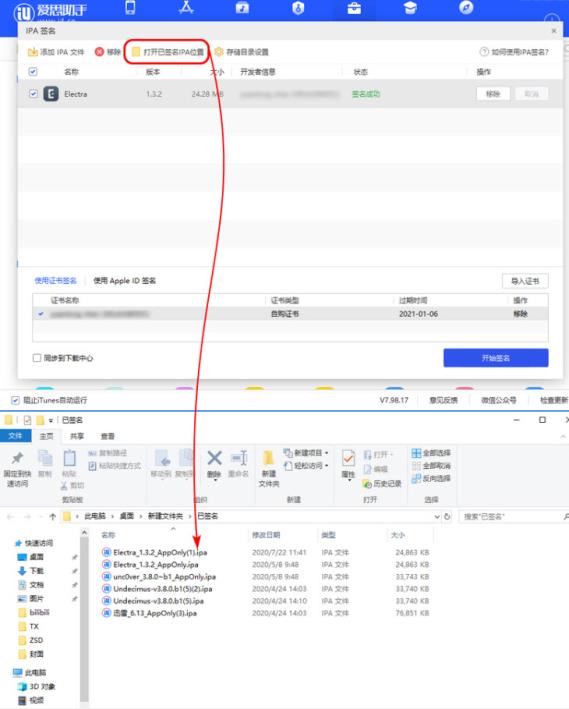Open the 文件 menu in Explorer
This screenshot has width=569, height=709.
15,436
